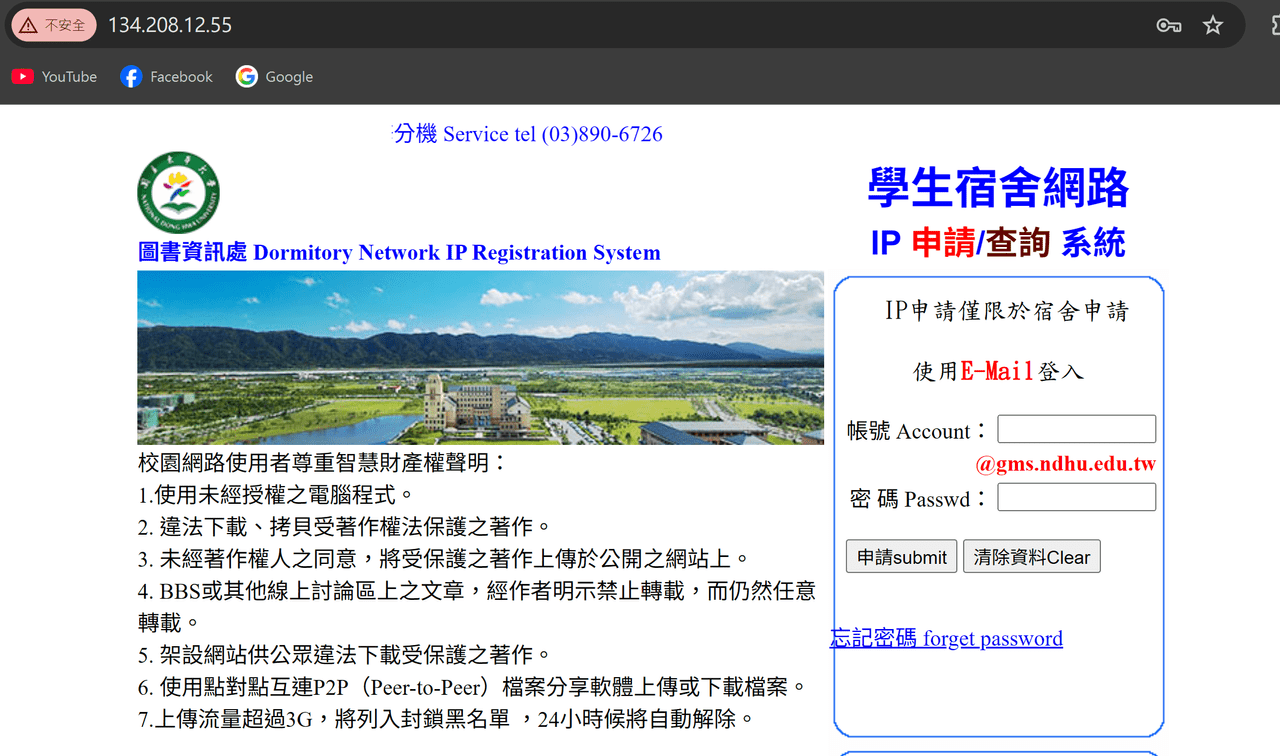Image resolution: width=1280 pixels, height=756 pixels.
Task: Click rule 5 about 架設網站供公眾違法下載
Action: (x=345, y=655)
